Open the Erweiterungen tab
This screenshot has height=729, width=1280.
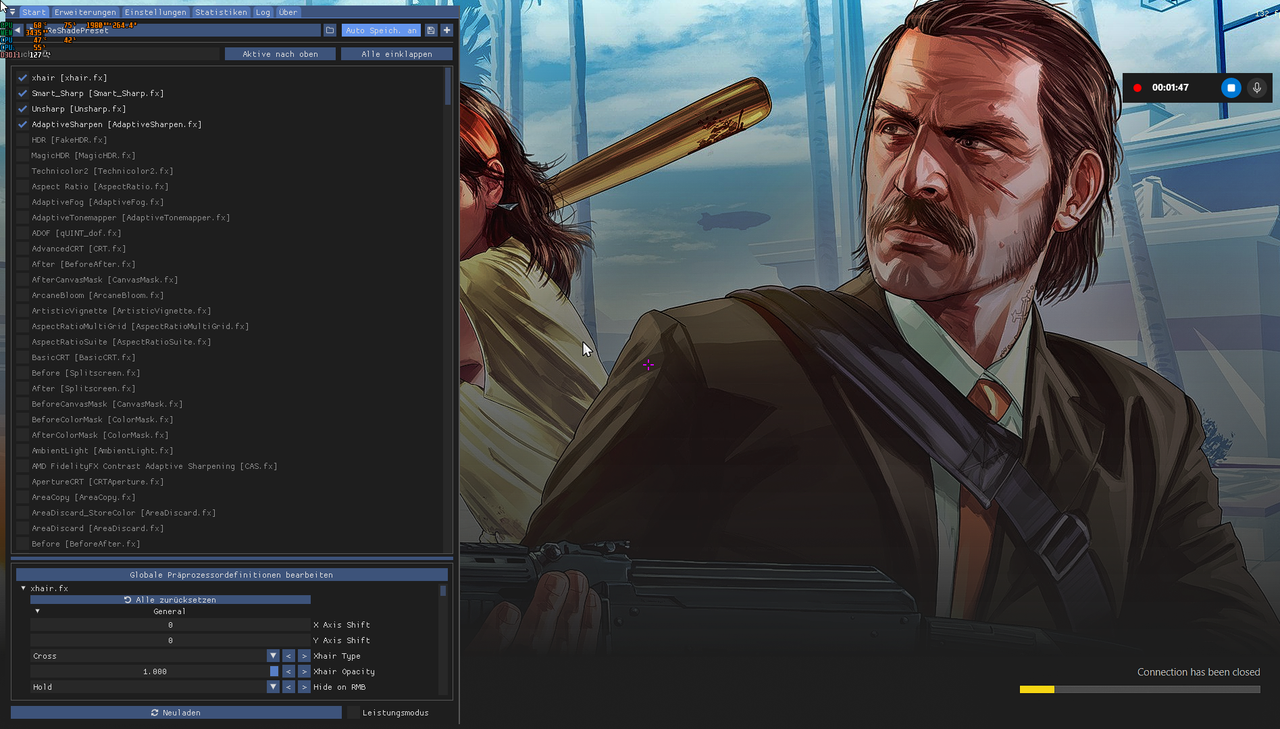(85, 12)
